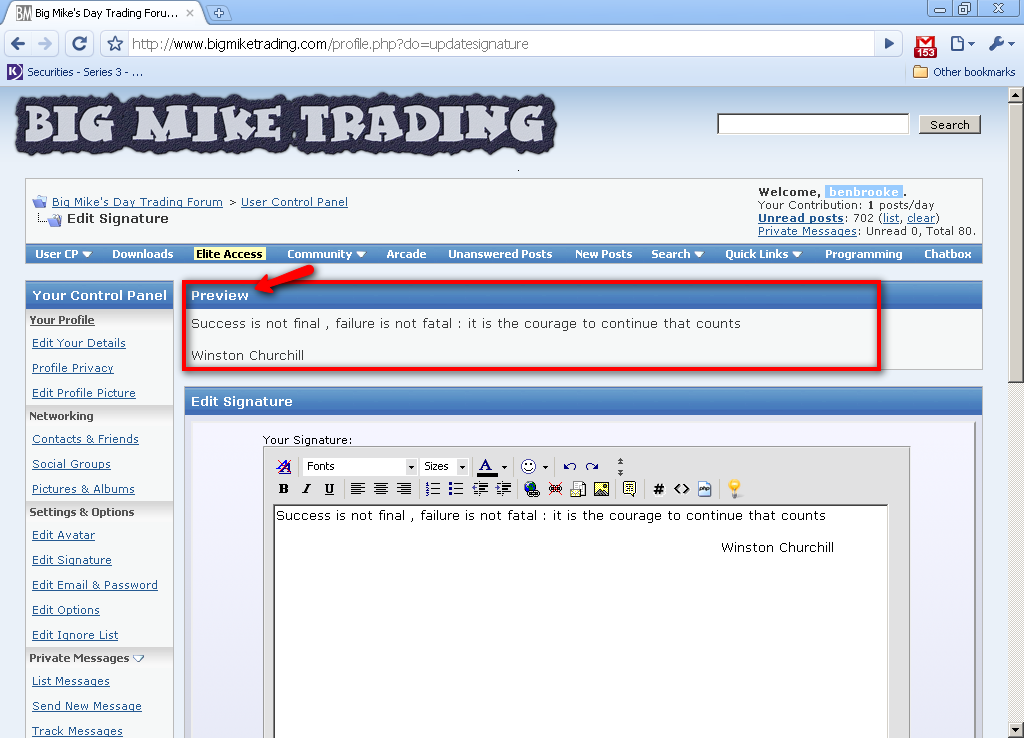The height and width of the screenshot is (738, 1024).
Task: Open Unread posts link
Action: (x=801, y=218)
